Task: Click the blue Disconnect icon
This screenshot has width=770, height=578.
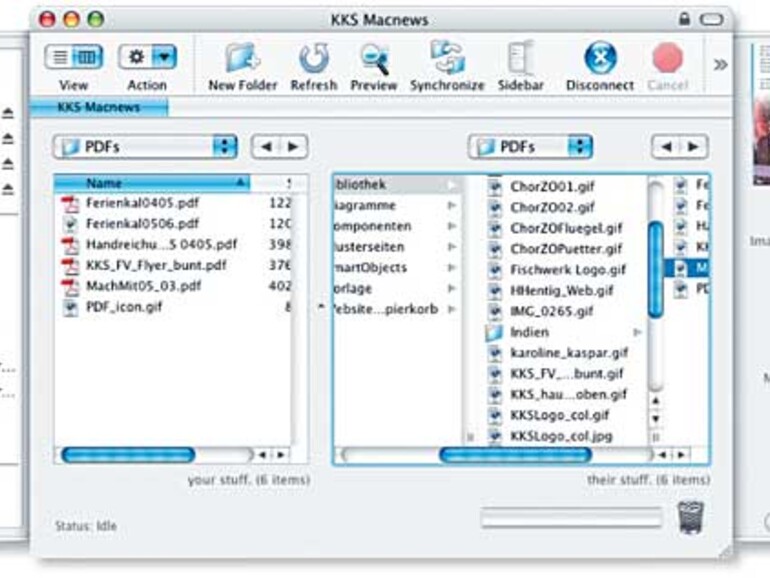Action: [x=600, y=58]
